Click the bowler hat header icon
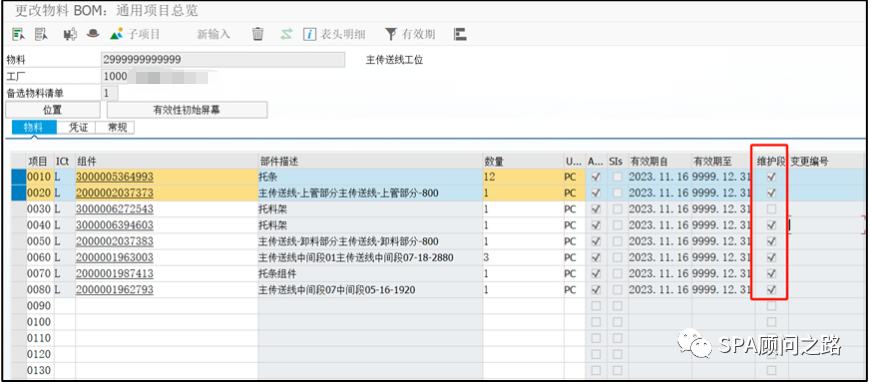Image resolution: width=870 pixels, height=384 pixels. click(x=92, y=34)
